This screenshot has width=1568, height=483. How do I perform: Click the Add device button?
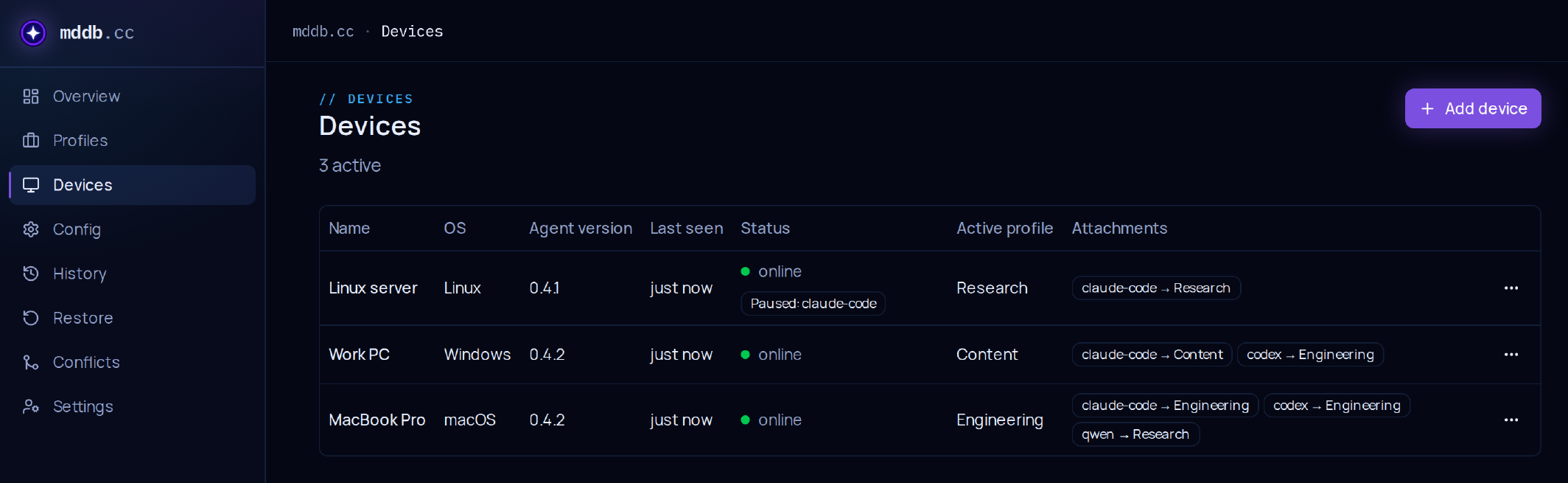tap(1473, 108)
